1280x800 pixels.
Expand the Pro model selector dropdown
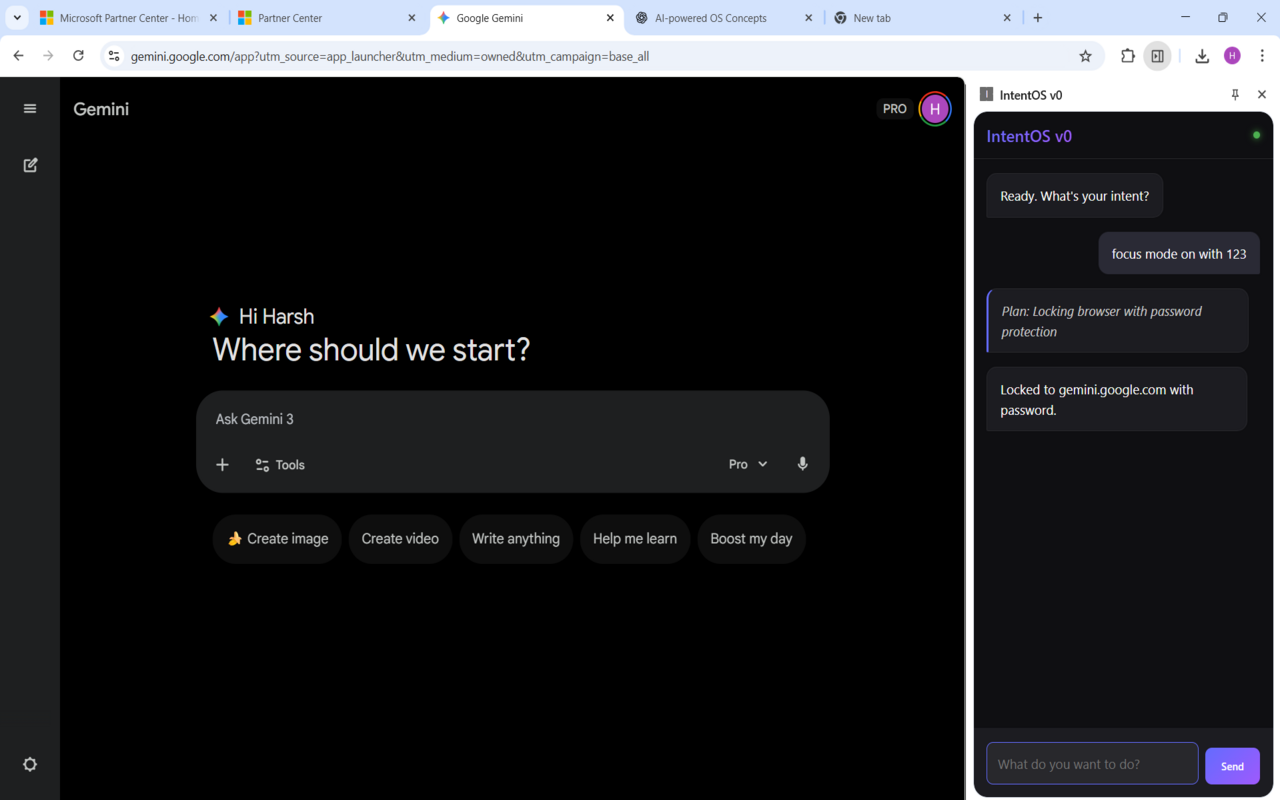(x=748, y=464)
